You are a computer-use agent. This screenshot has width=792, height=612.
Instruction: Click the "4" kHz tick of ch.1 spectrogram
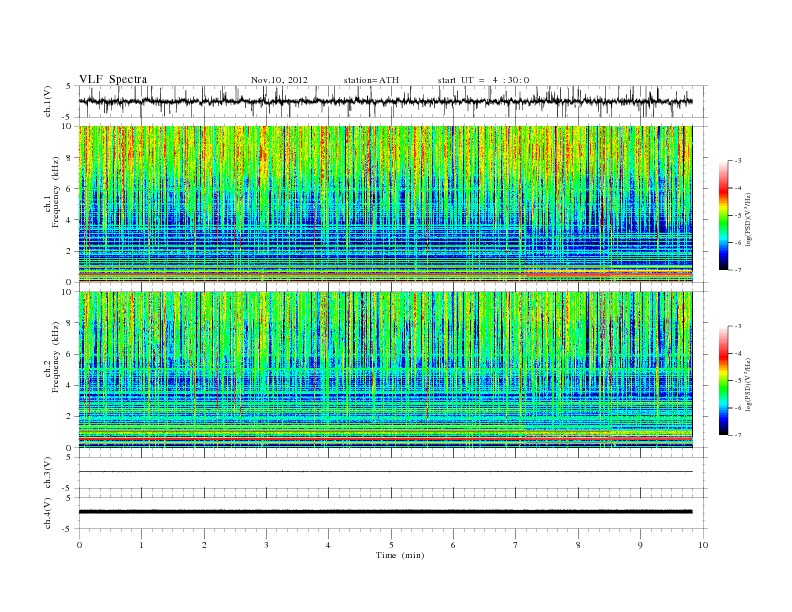70,220
